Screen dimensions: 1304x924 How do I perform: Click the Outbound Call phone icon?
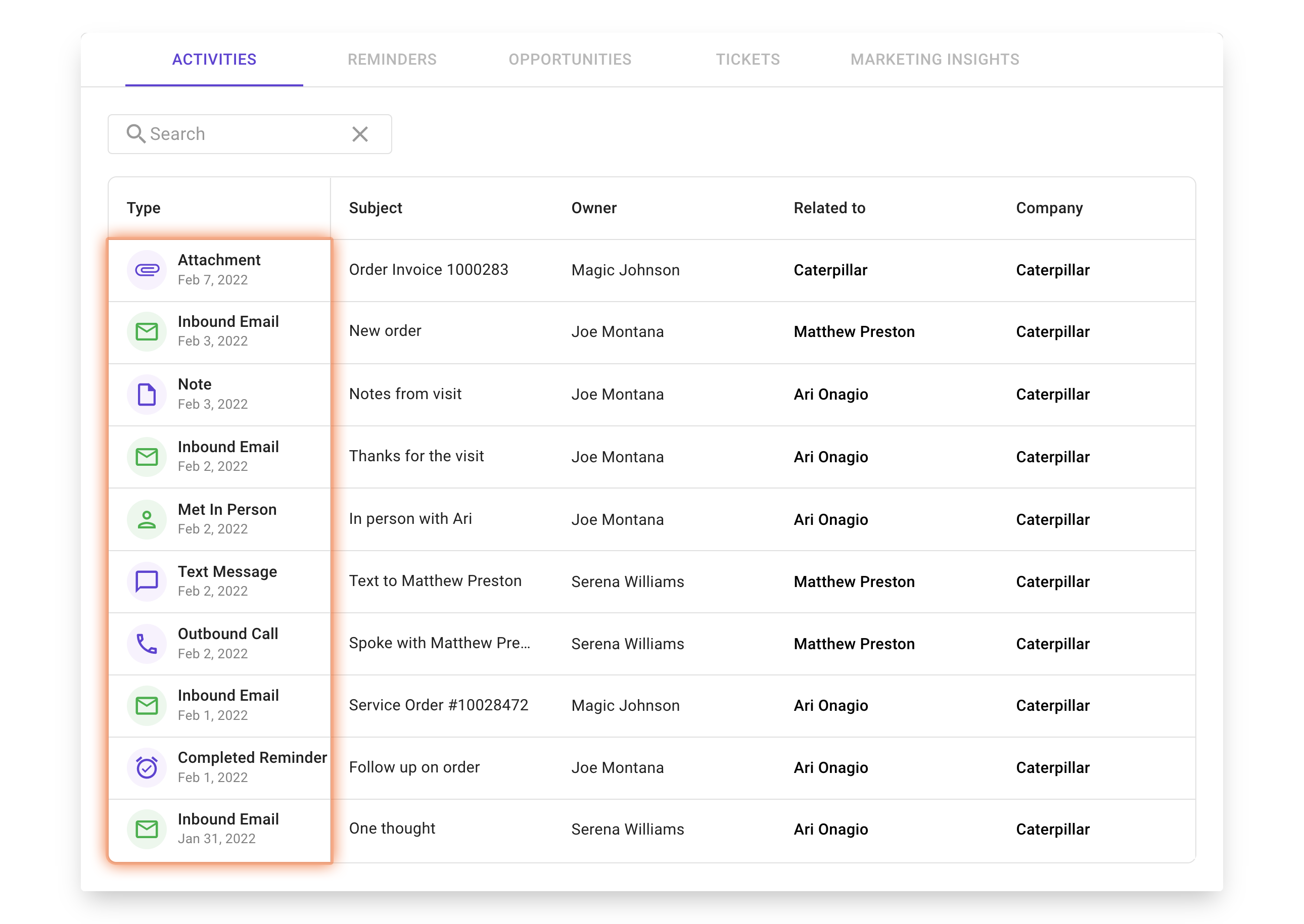pos(147,644)
